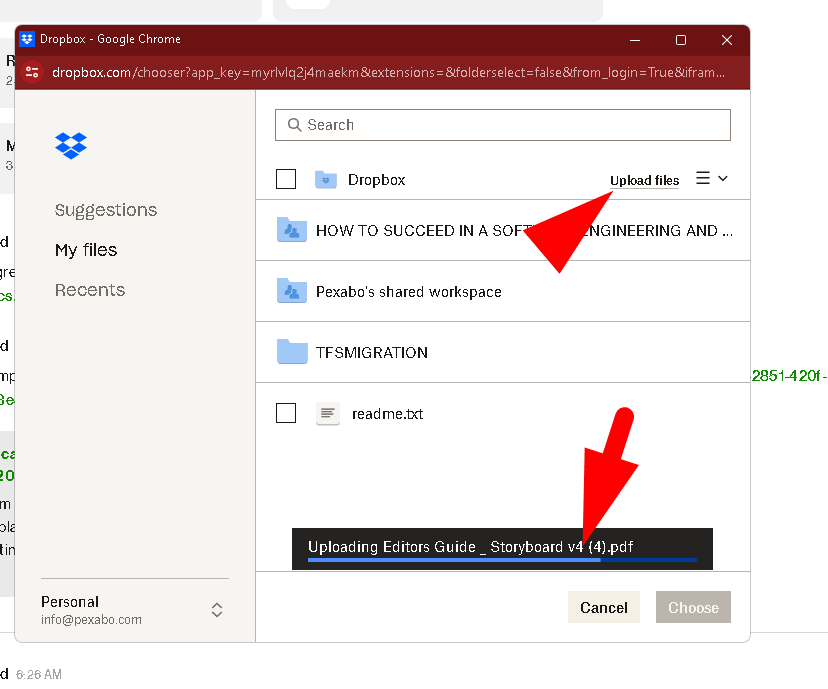Viewport: 828px width, 689px height.
Task: Minimize the Dropbox Chrome window
Action: coord(635,40)
